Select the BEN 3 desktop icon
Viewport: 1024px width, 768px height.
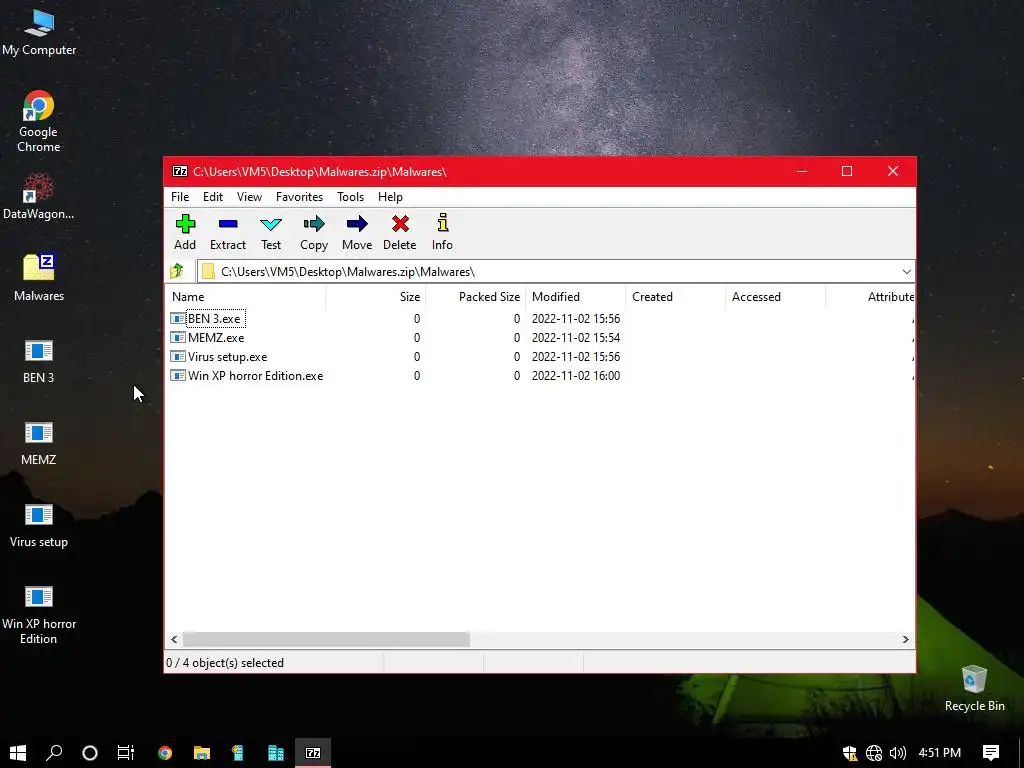(39, 361)
